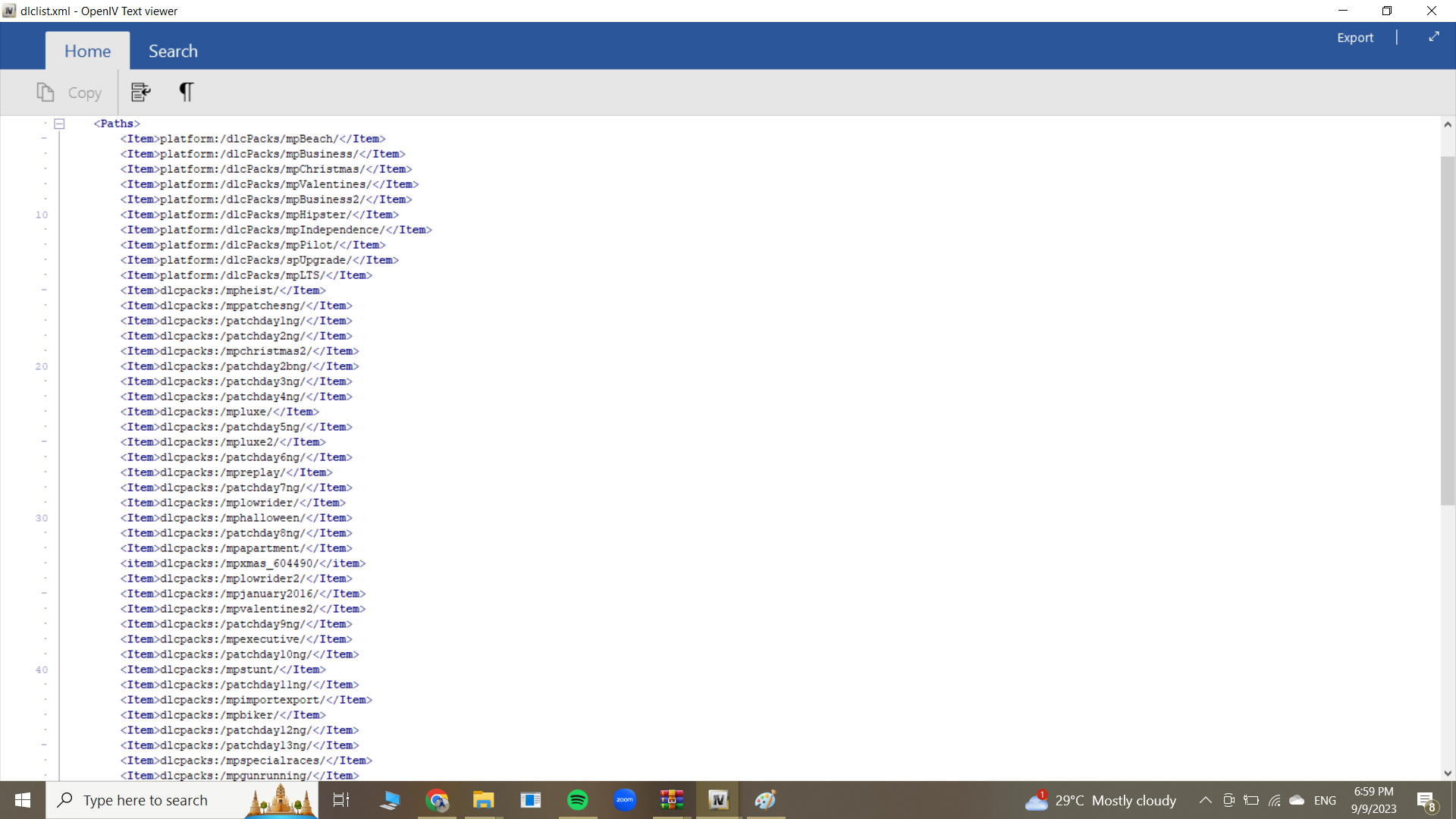Click scrollbar down arrow

coord(1448,773)
